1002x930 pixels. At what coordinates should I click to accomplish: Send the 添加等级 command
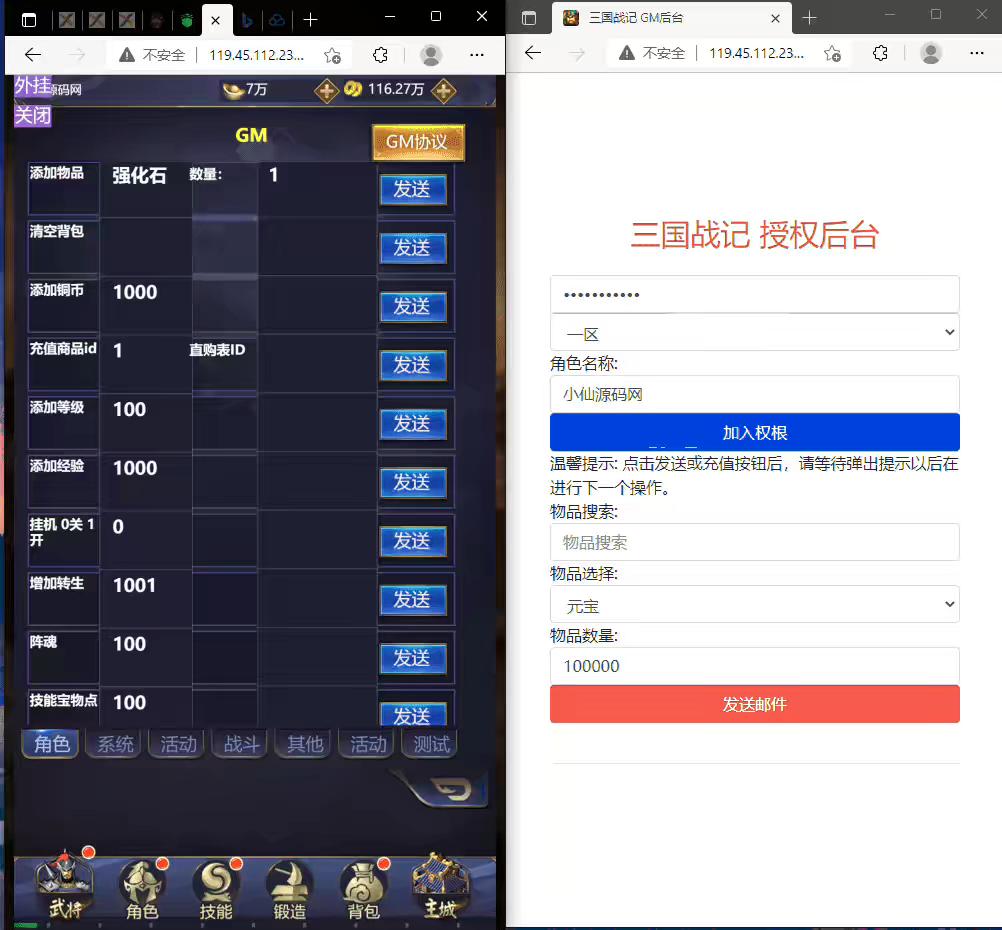pyautogui.click(x=413, y=424)
